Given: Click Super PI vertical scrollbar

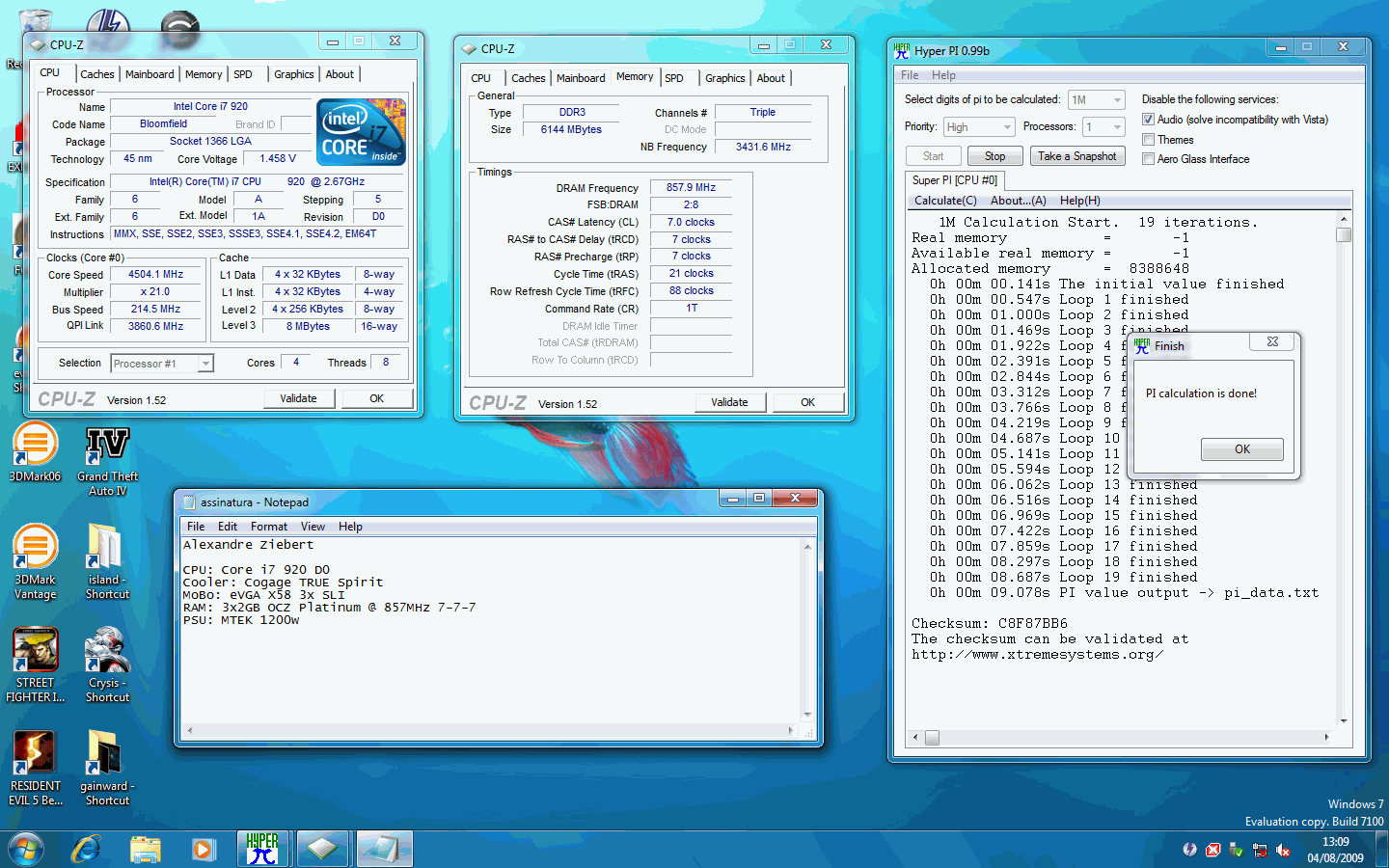Looking at the screenshot, I should (x=1344, y=470).
